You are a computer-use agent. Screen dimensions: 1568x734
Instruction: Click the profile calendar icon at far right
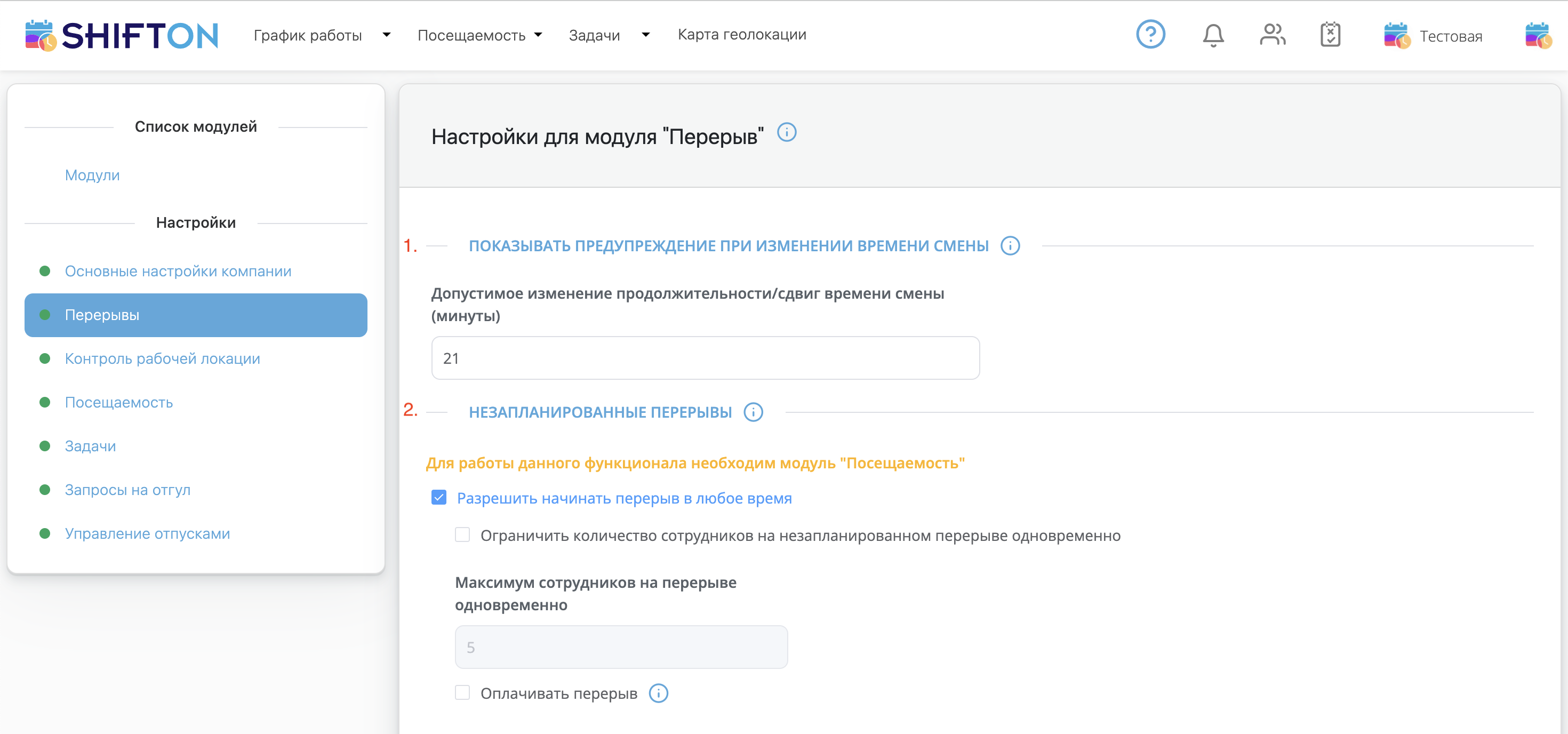click(1538, 36)
